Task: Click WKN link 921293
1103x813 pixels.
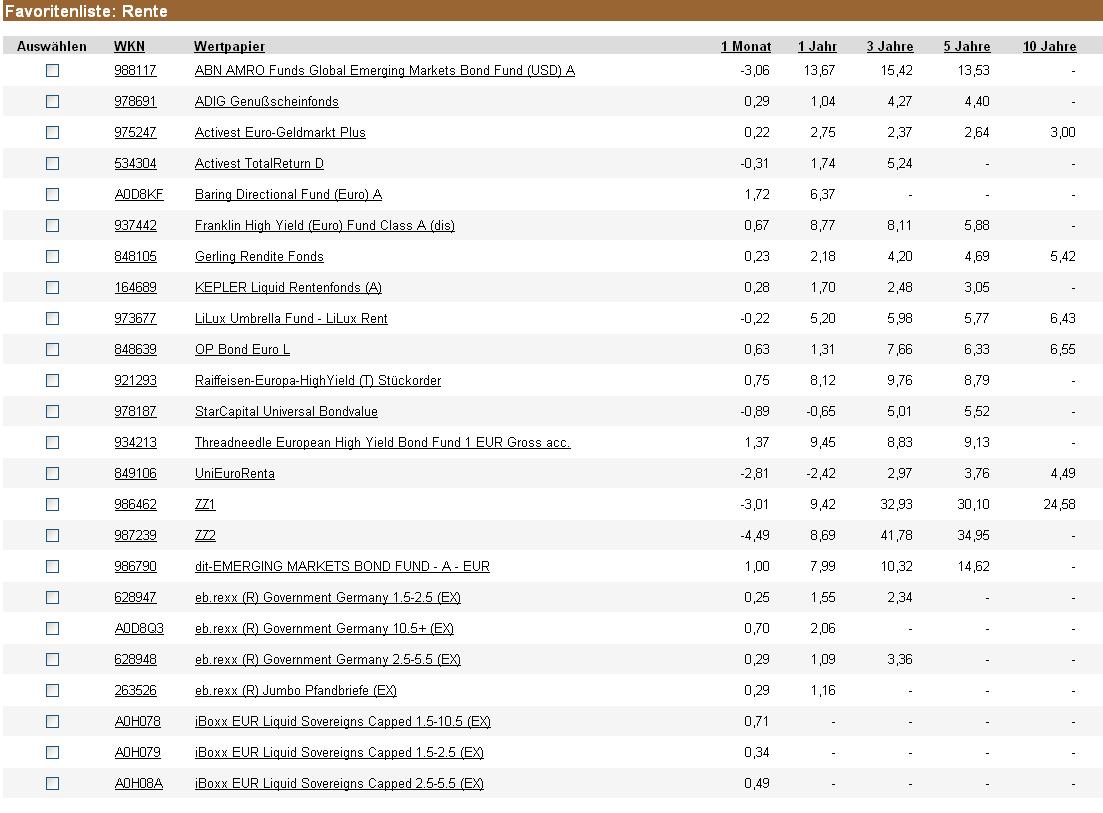Action: click(x=135, y=380)
